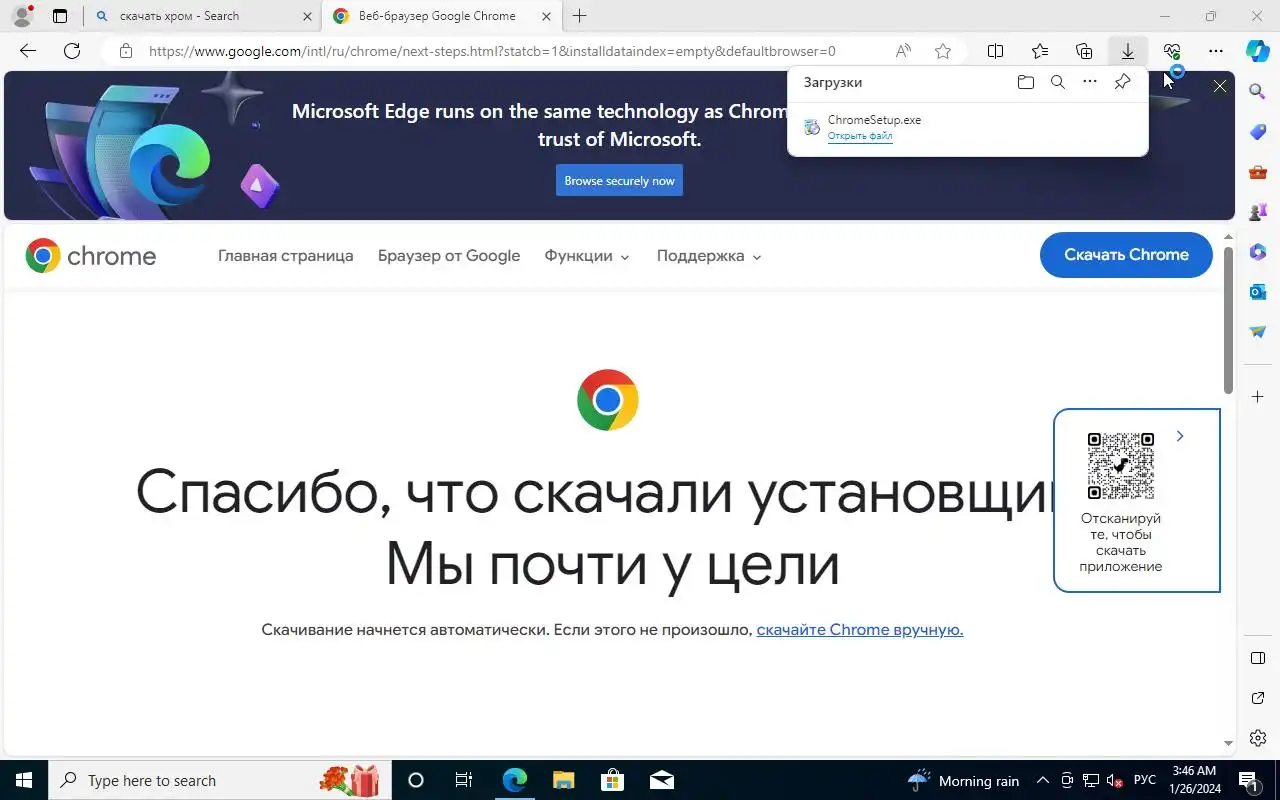The width and height of the screenshot is (1280, 800).
Task: Open sidebar Microsoft 365 icon
Action: pyautogui.click(x=1258, y=252)
